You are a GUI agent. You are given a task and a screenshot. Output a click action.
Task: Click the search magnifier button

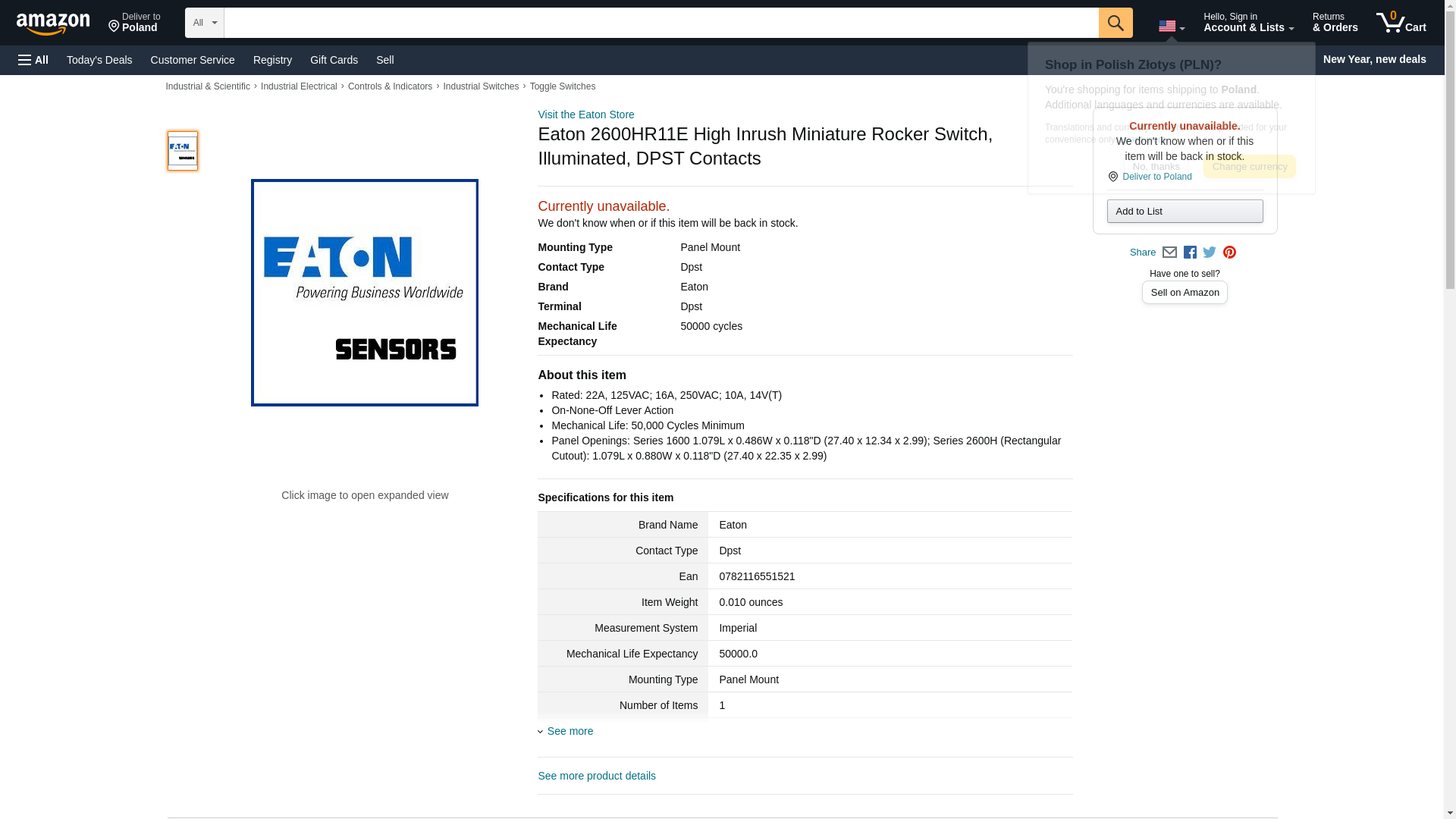pos(1115,23)
